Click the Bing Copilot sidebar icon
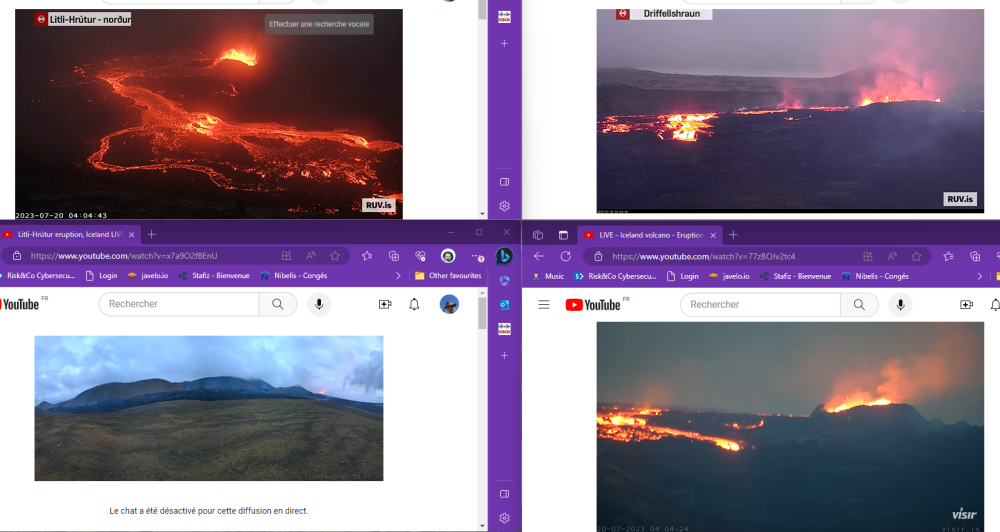Screen dimensions: 1000x532 pyautogui.click(x=505, y=256)
